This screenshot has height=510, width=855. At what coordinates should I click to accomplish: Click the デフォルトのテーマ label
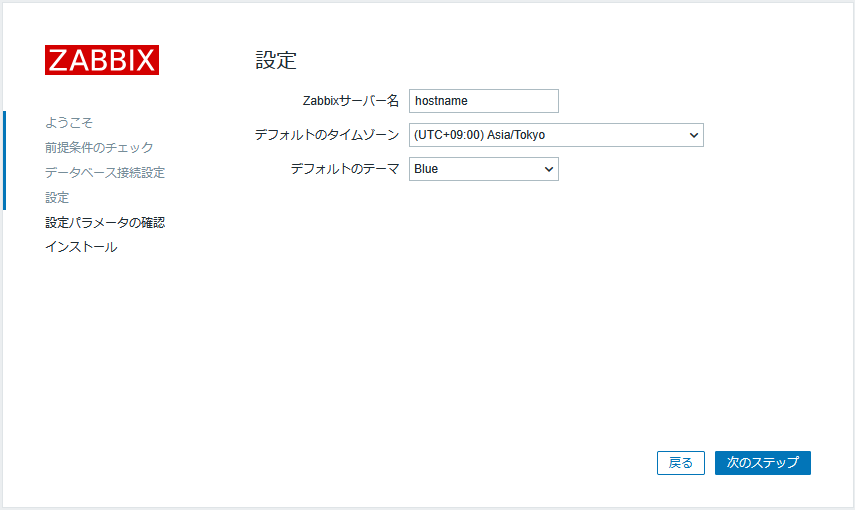[345, 169]
